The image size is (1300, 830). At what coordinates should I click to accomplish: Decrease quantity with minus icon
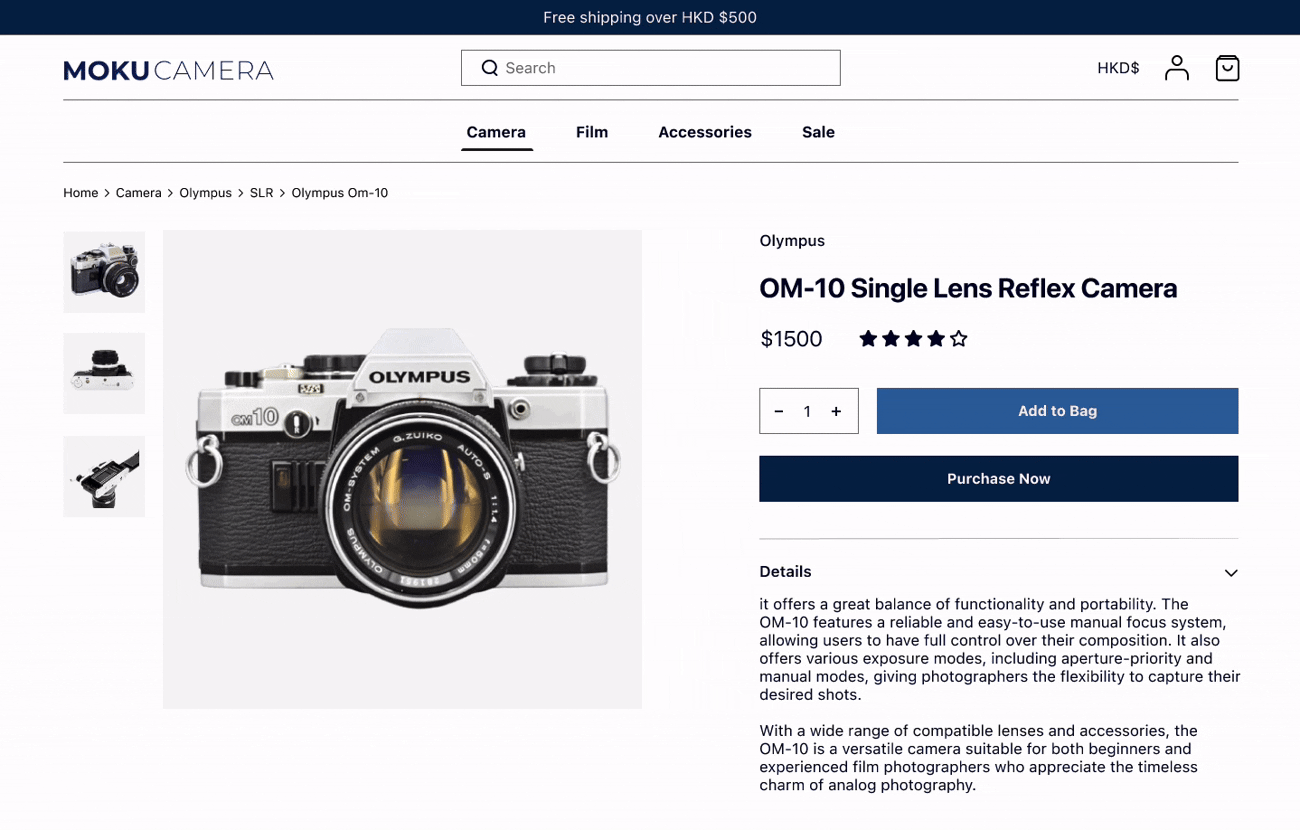[x=779, y=411]
